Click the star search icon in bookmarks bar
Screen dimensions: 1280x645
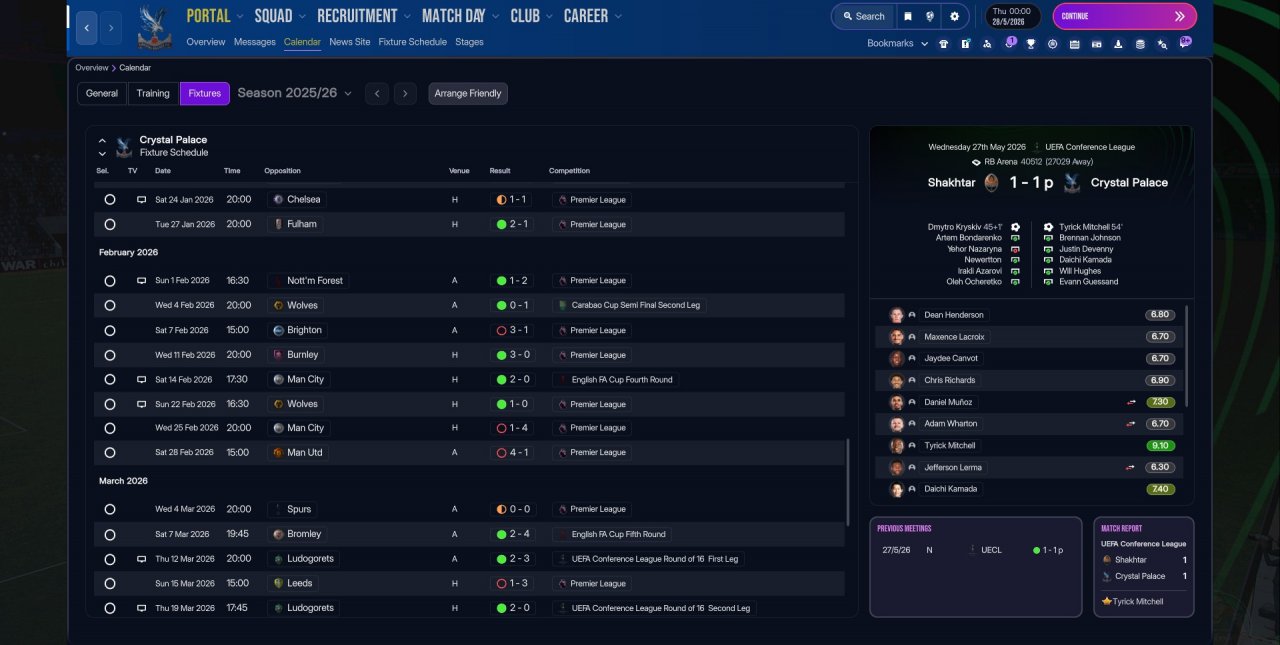pyautogui.click(x=1161, y=44)
